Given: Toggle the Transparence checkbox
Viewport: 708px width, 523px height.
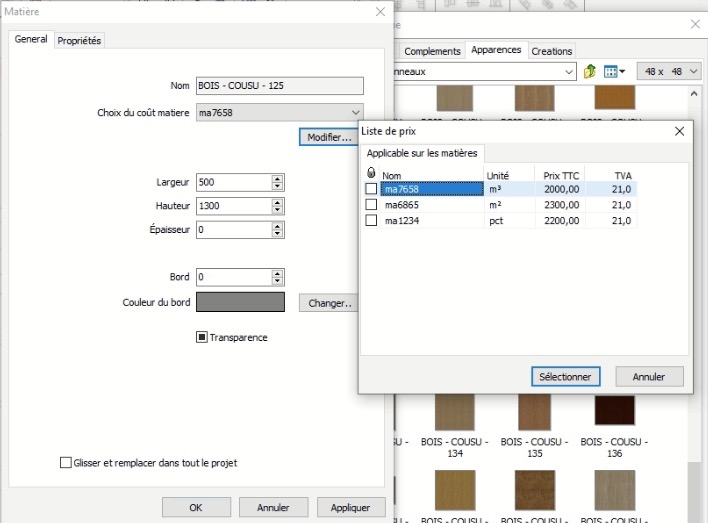Looking at the screenshot, I should click(201, 338).
